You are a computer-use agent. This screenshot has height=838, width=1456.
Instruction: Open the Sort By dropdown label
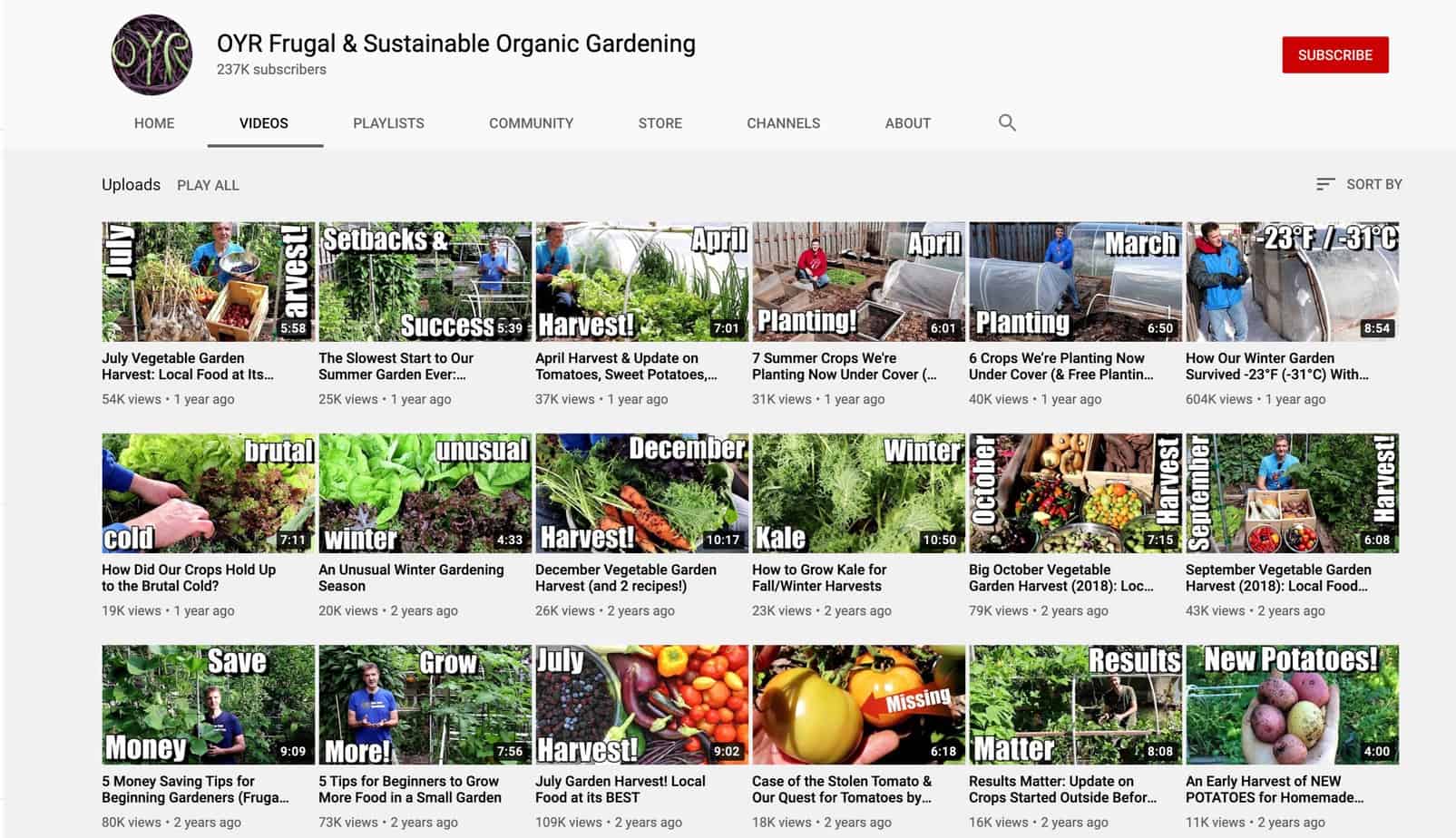click(x=1373, y=184)
